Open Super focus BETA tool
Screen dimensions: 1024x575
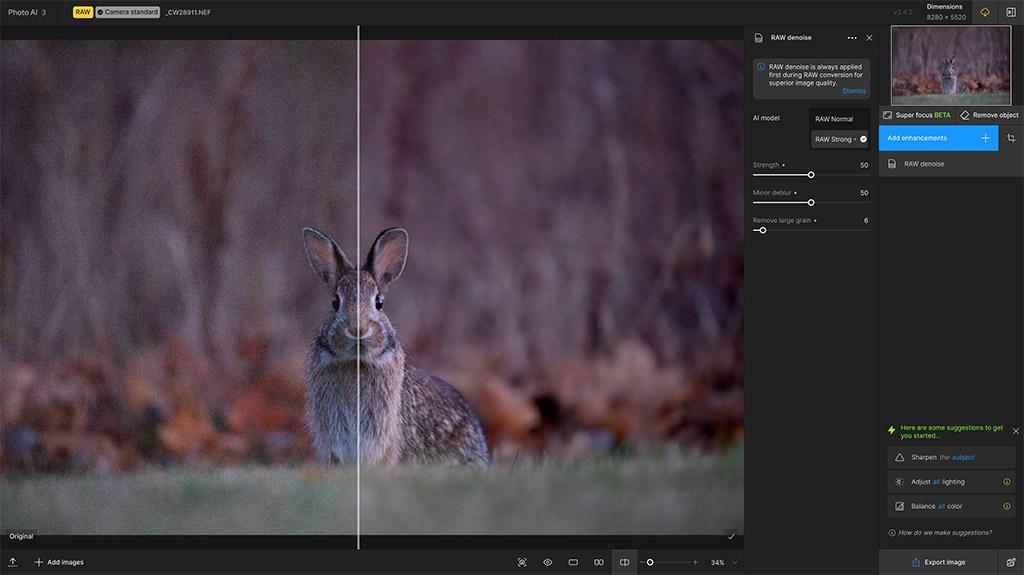coord(917,115)
